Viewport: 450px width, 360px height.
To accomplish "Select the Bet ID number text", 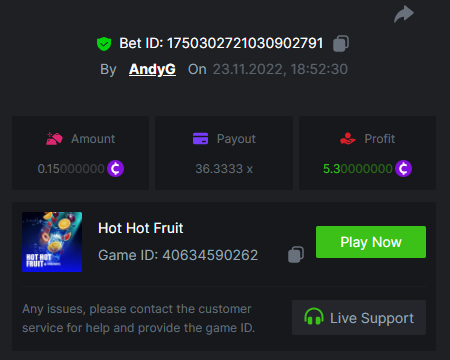I will [245, 43].
